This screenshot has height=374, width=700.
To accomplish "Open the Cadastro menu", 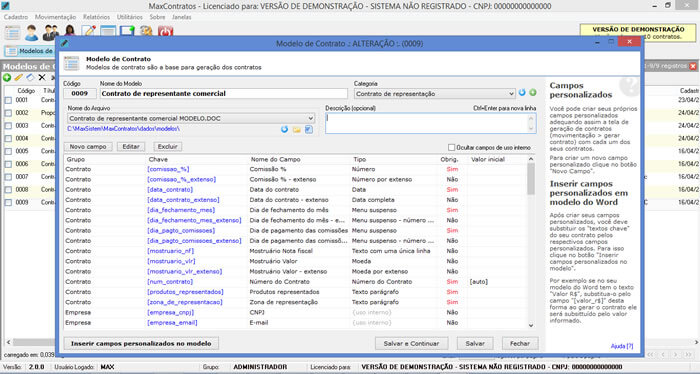I will click(16, 17).
